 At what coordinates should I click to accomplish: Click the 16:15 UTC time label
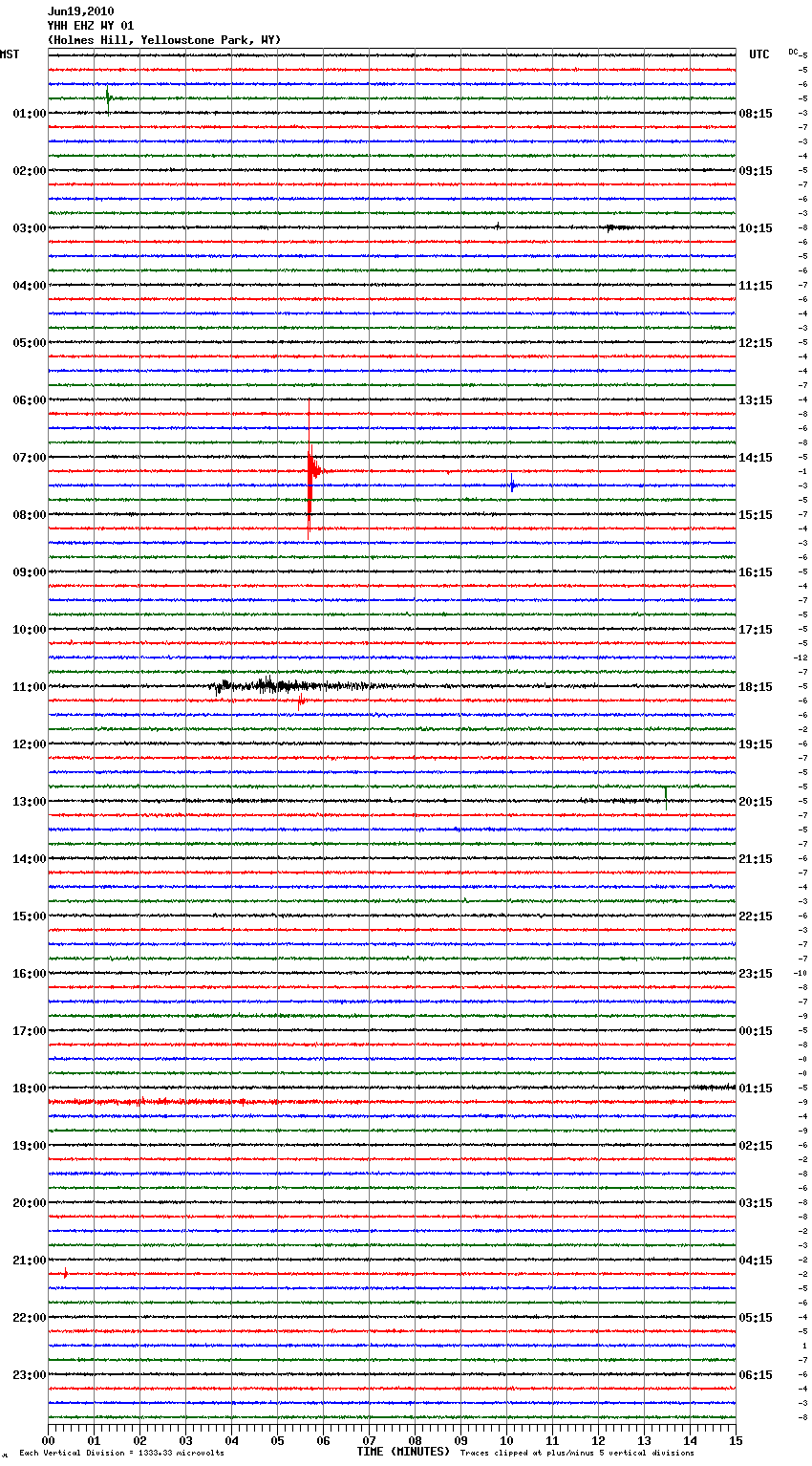[x=756, y=572]
